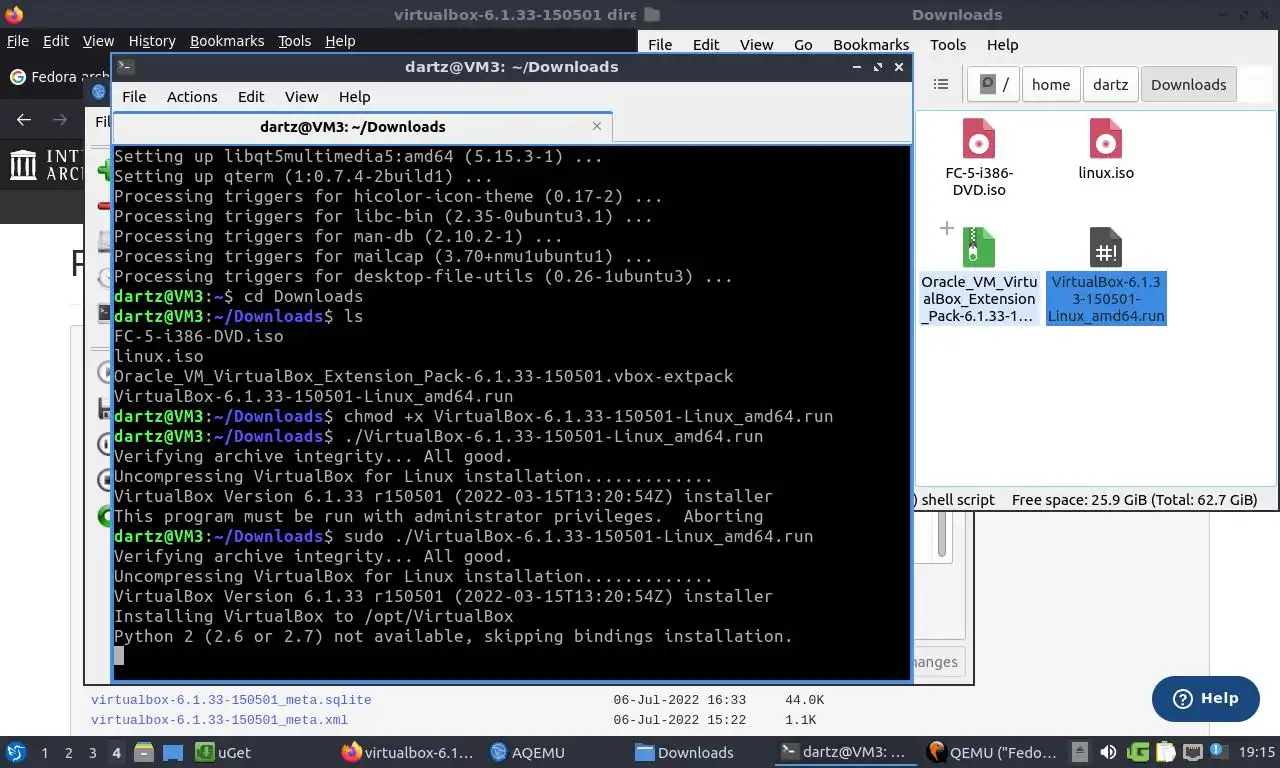The image size is (1280, 768).
Task: Open the Firefox Tools menu
Action: tap(295, 41)
